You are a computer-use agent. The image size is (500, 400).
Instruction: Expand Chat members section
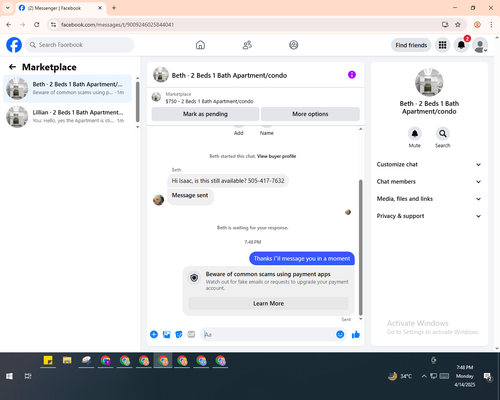[x=429, y=182]
